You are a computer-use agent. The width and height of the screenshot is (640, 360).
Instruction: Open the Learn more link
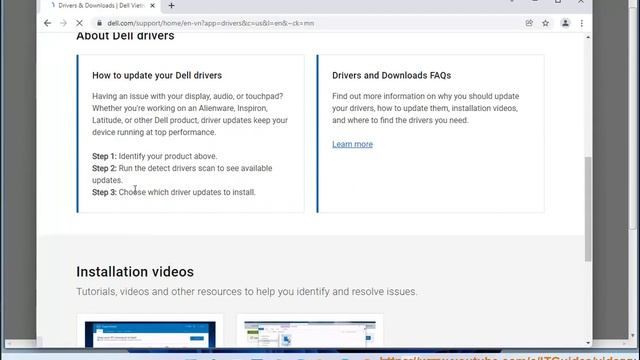coord(352,144)
